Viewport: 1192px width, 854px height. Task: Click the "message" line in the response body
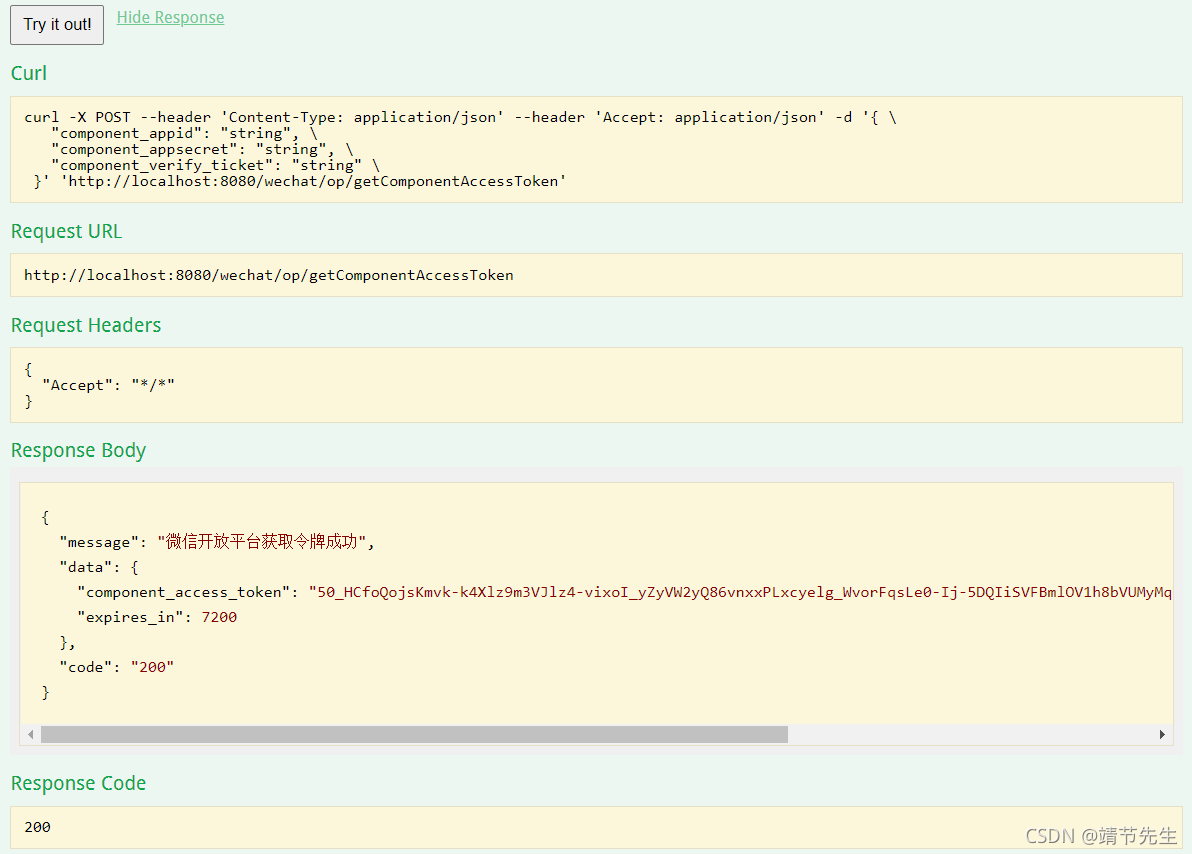click(x=217, y=541)
